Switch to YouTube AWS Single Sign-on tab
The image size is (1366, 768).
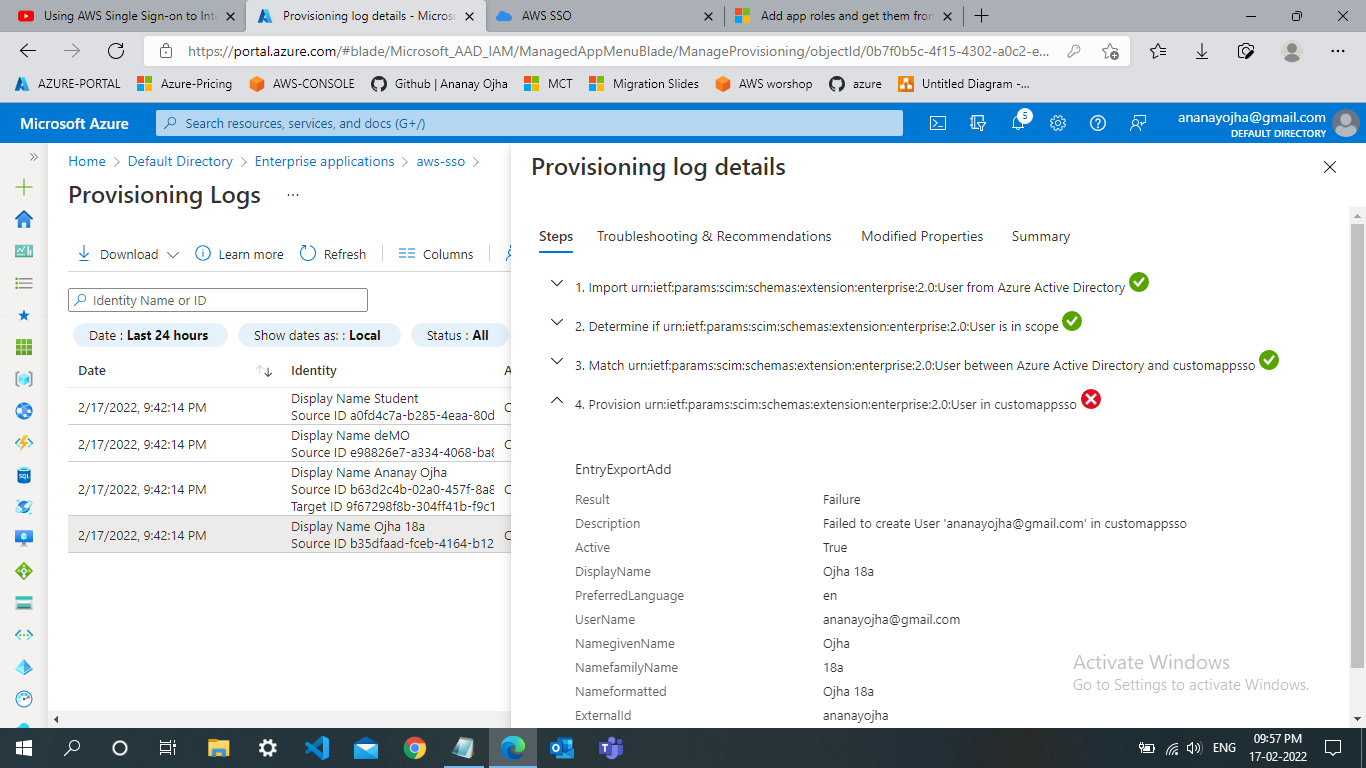[x=126, y=16]
